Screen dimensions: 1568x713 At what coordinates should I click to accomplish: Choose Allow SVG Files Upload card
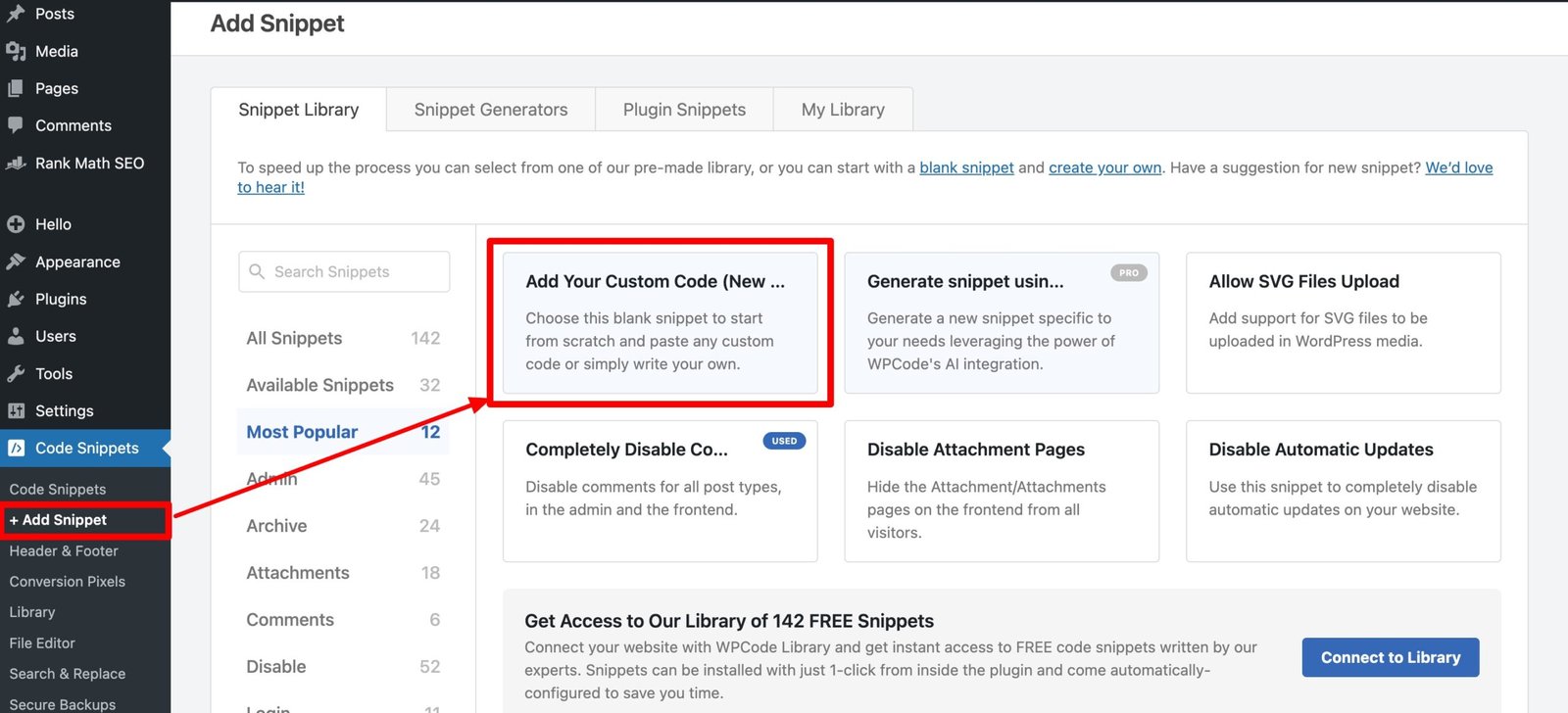coord(1344,322)
